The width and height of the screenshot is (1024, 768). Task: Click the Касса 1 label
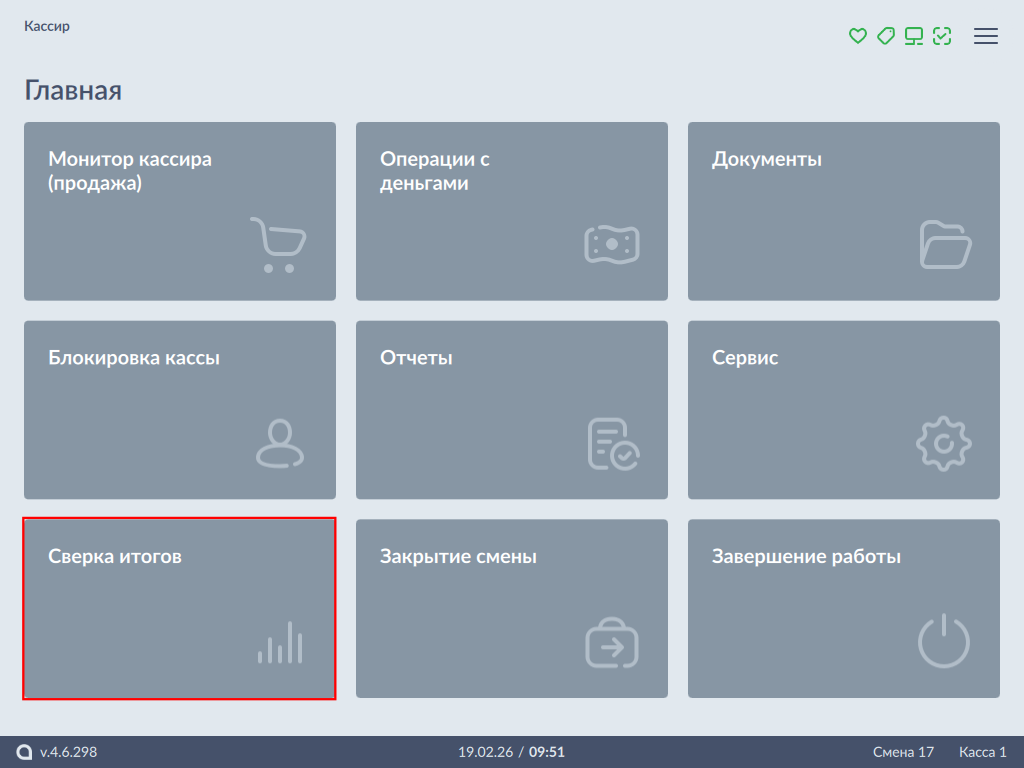982,752
